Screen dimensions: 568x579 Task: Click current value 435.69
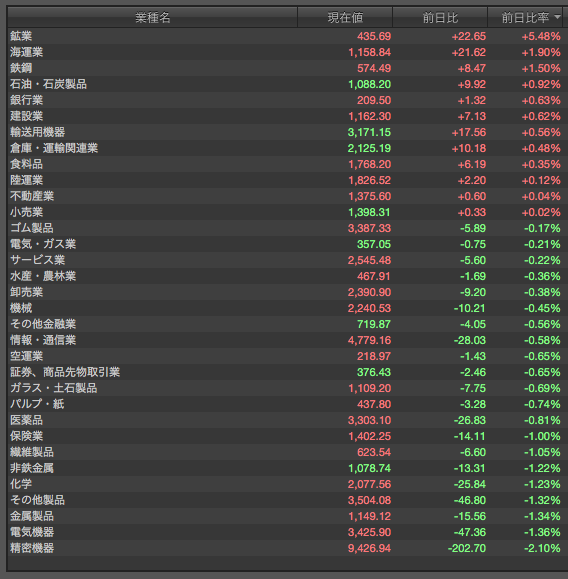pos(374,36)
